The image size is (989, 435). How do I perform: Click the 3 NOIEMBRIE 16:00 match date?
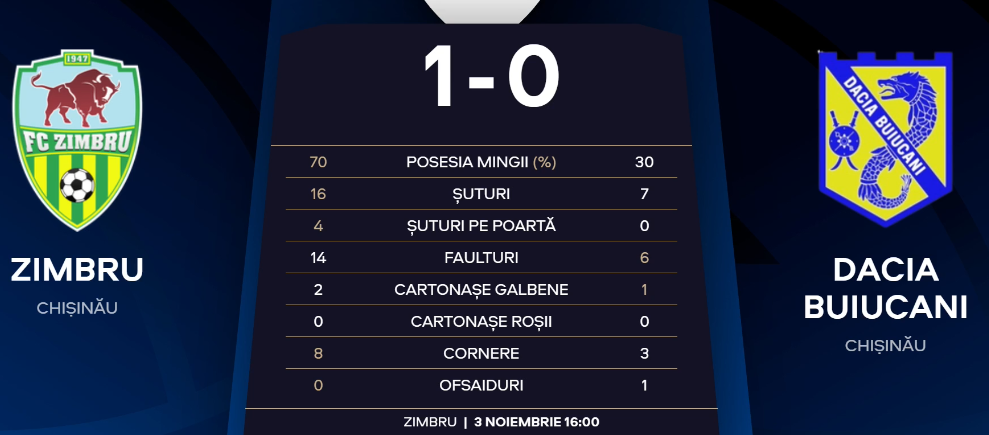coord(537,422)
